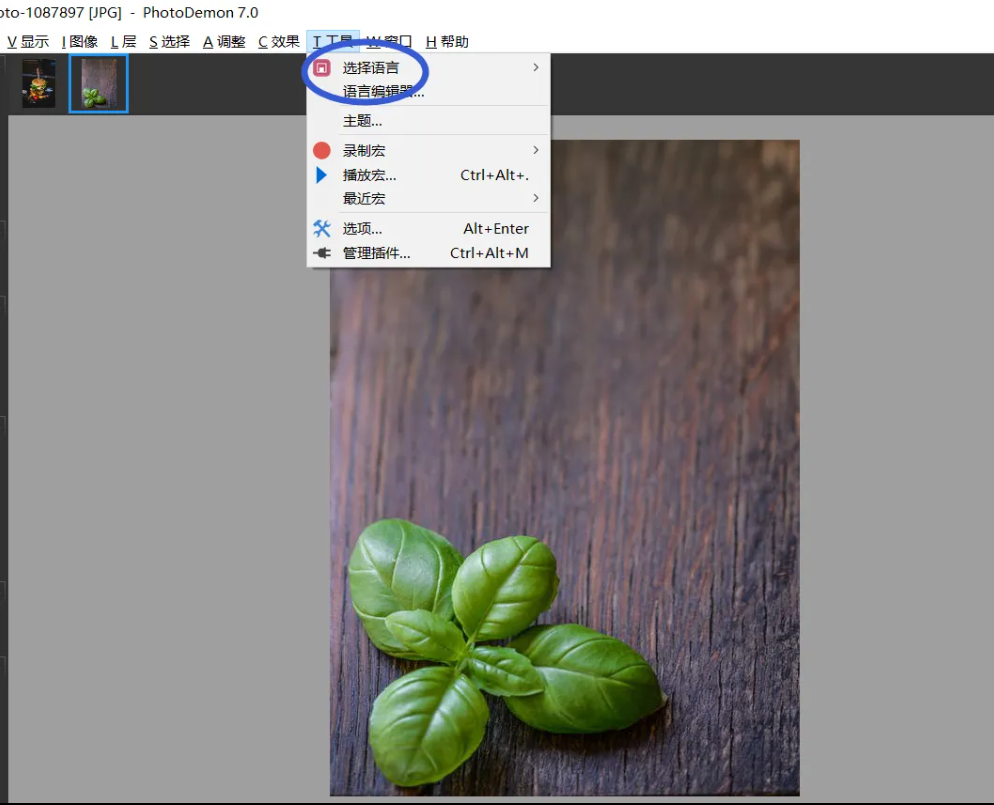Open the 帮助 menu
Screen dimensions: 994x805
pyautogui.click(x=447, y=42)
